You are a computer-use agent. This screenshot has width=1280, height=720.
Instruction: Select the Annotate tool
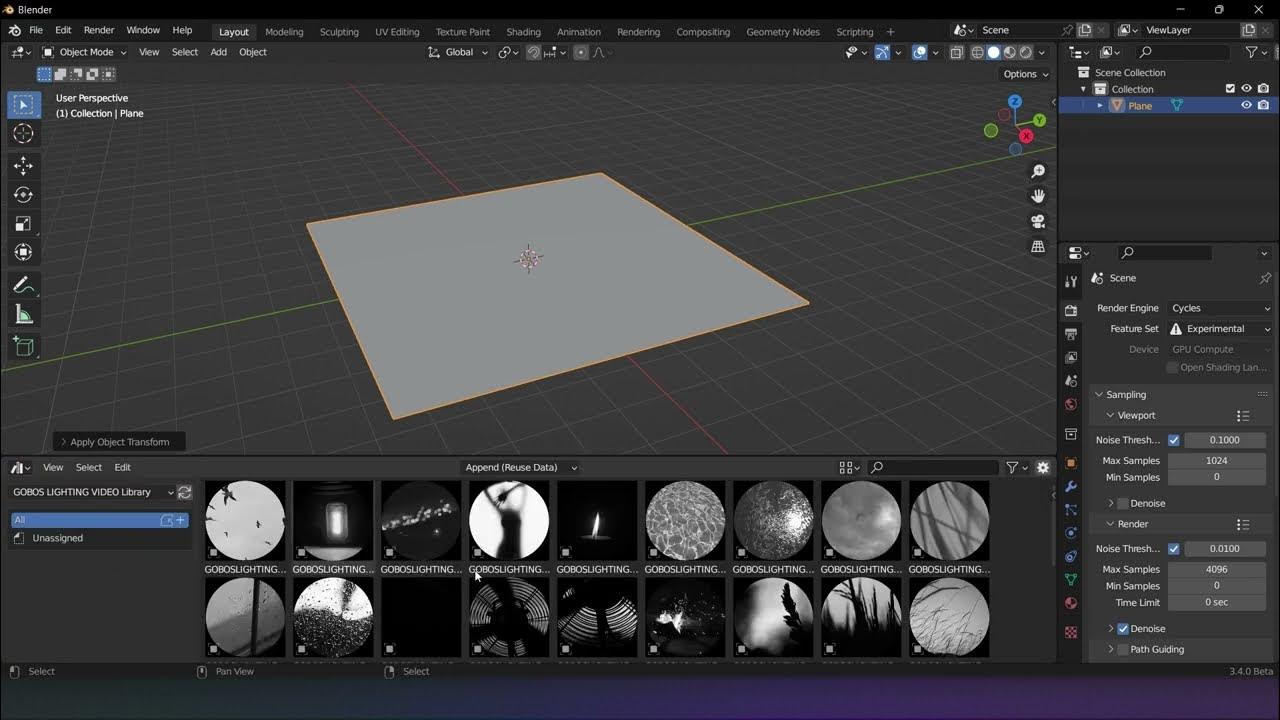pyautogui.click(x=24, y=286)
